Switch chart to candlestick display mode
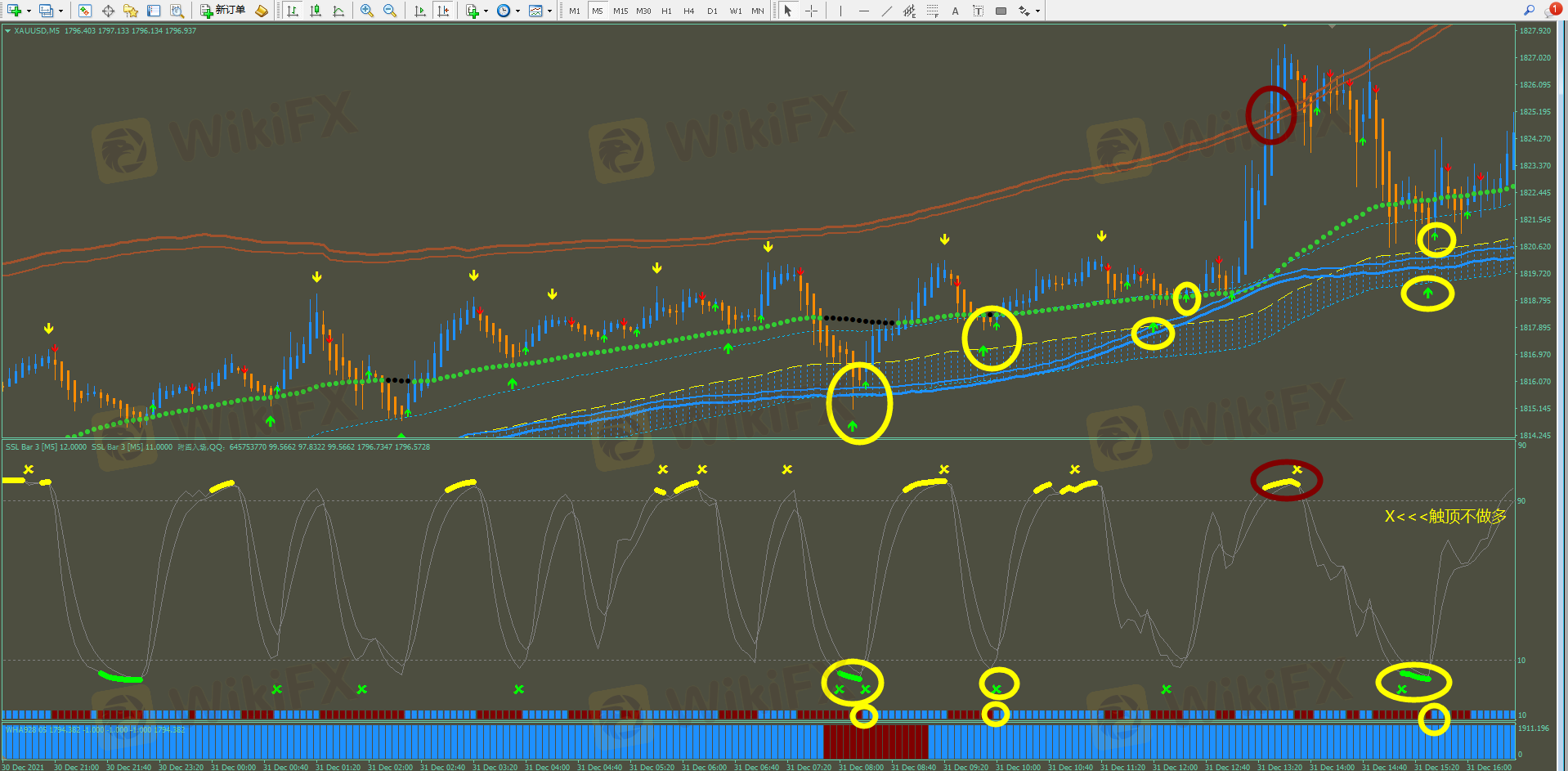This screenshot has width=1568, height=771. pos(316,11)
